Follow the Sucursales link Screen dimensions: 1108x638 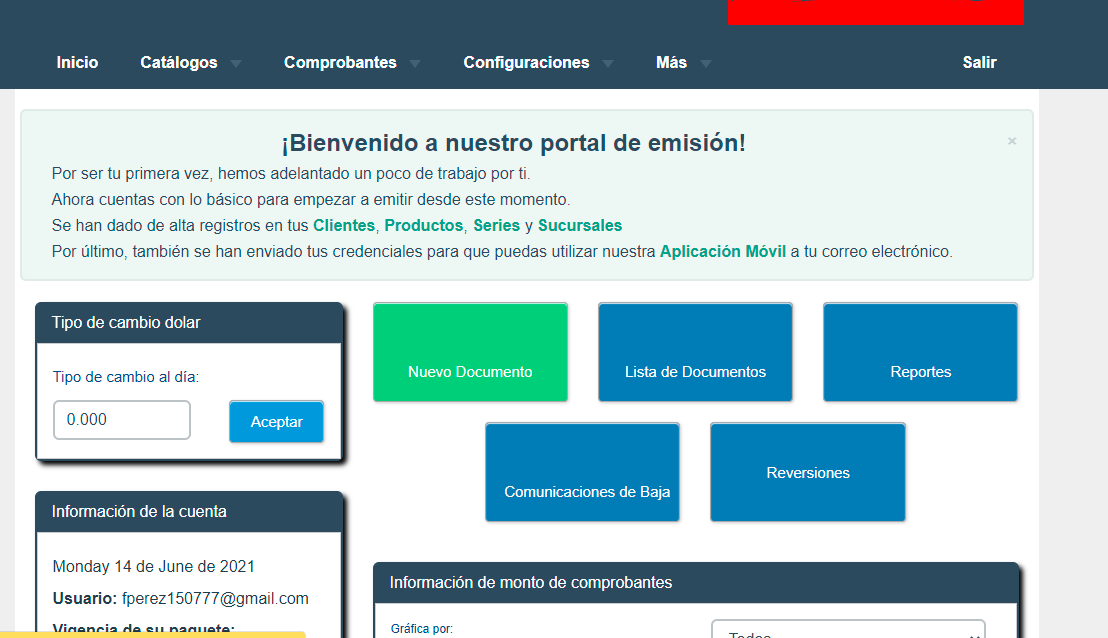580,225
